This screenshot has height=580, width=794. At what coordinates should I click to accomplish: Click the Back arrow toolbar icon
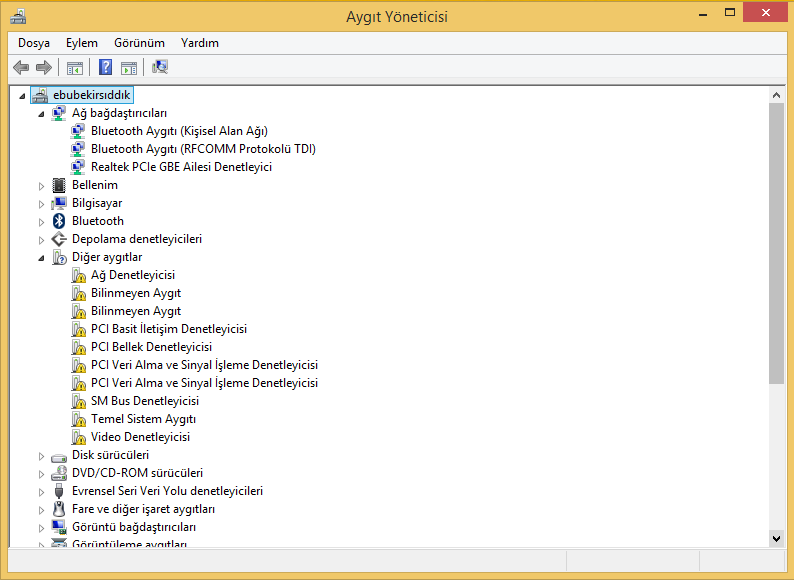tap(21, 67)
